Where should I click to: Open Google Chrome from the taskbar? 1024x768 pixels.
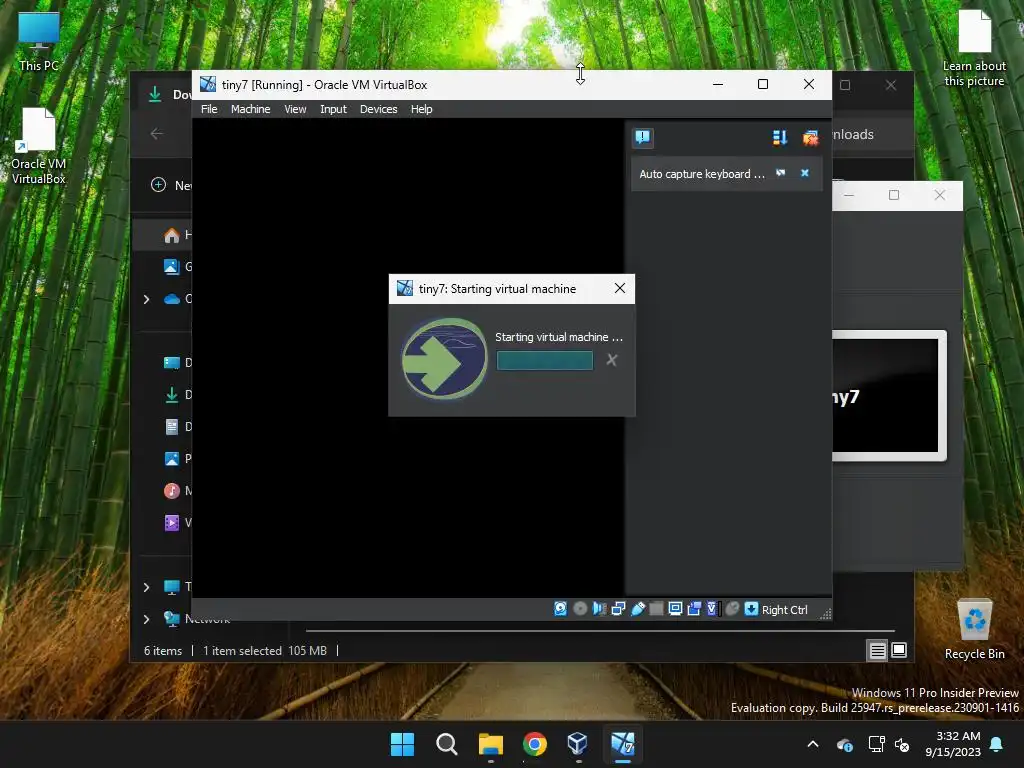pos(535,744)
